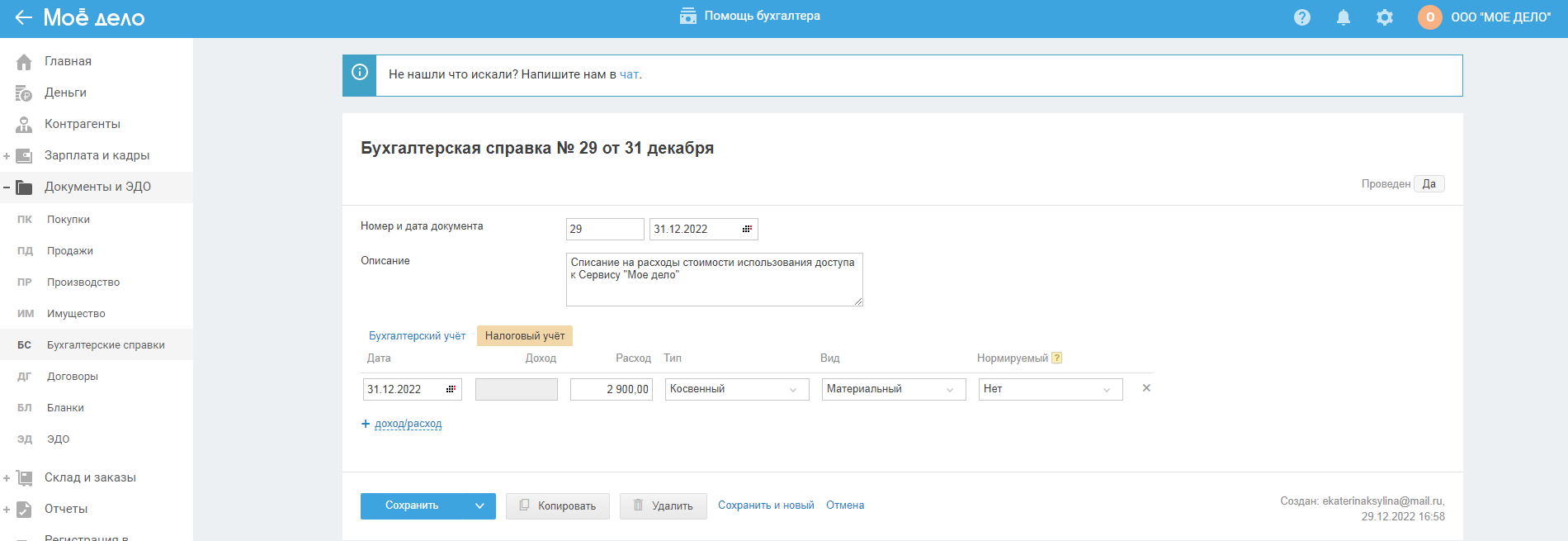Open the Вид dropdown Материальный
The image size is (1568, 541).
pyautogui.click(x=894, y=389)
